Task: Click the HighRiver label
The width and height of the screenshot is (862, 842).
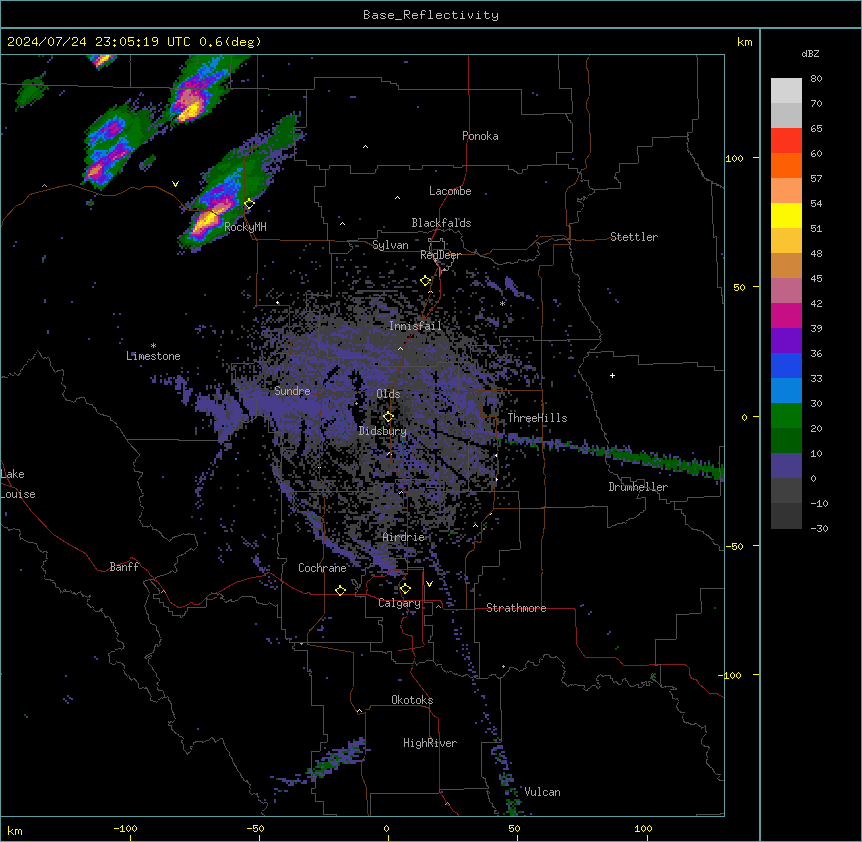Action: pyautogui.click(x=430, y=743)
